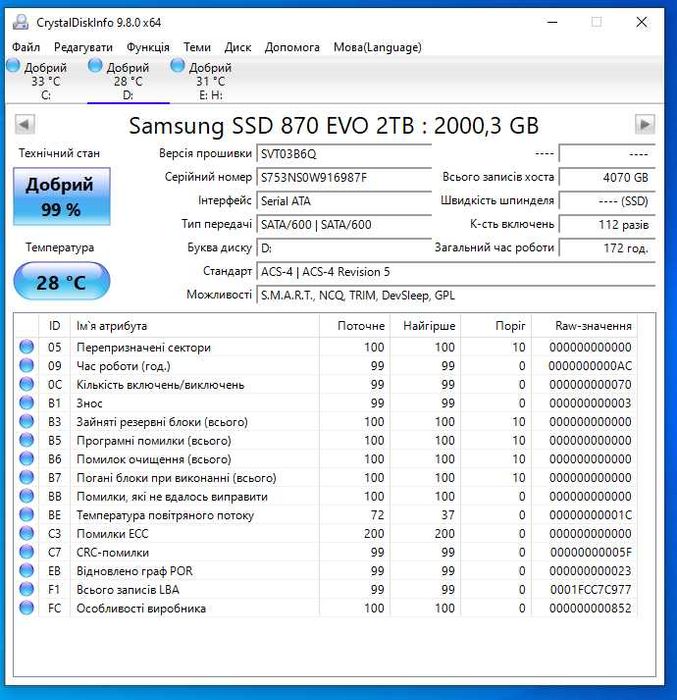Click the status icon for attribute 0C
Viewport: 677px width, 700px height.
click(27, 384)
